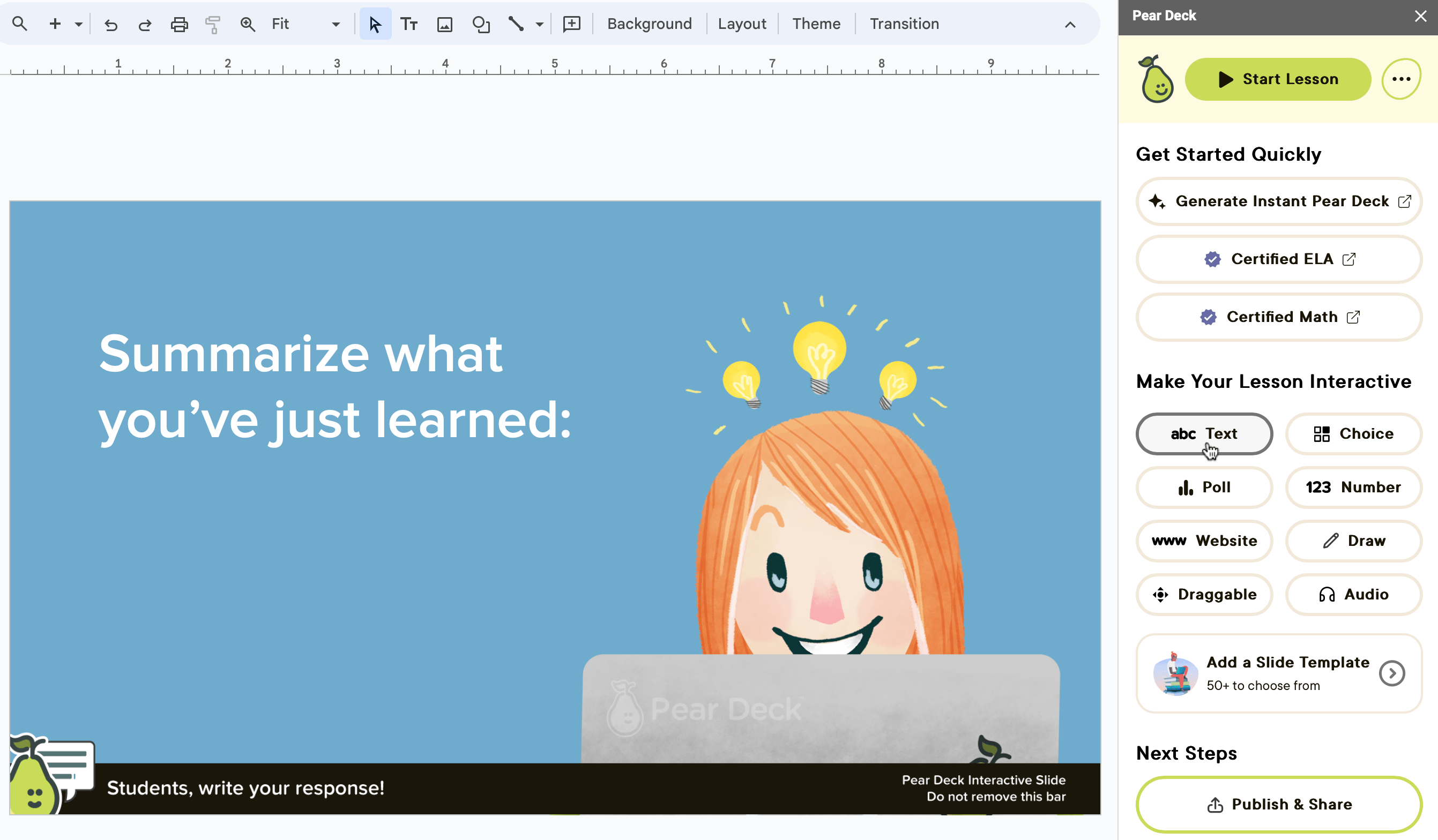Add a Number response question

click(x=1353, y=487)
